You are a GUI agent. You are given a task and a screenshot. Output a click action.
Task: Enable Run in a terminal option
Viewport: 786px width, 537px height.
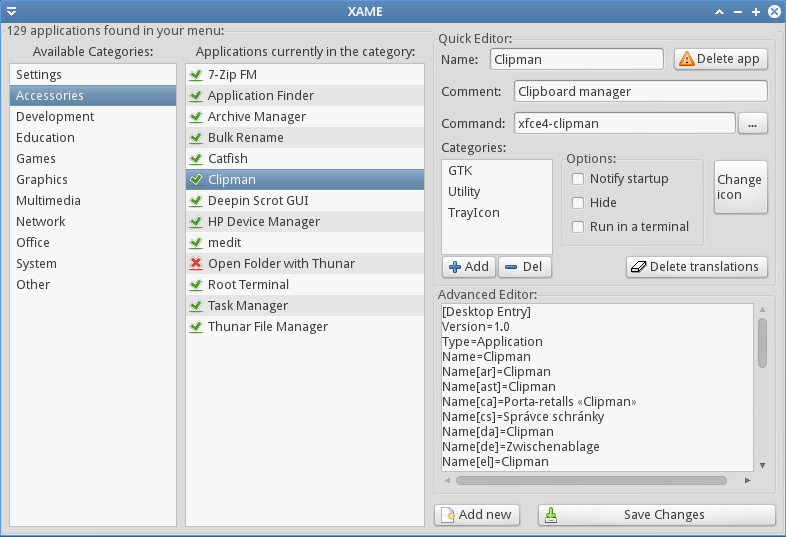click(x=578, y=227)
